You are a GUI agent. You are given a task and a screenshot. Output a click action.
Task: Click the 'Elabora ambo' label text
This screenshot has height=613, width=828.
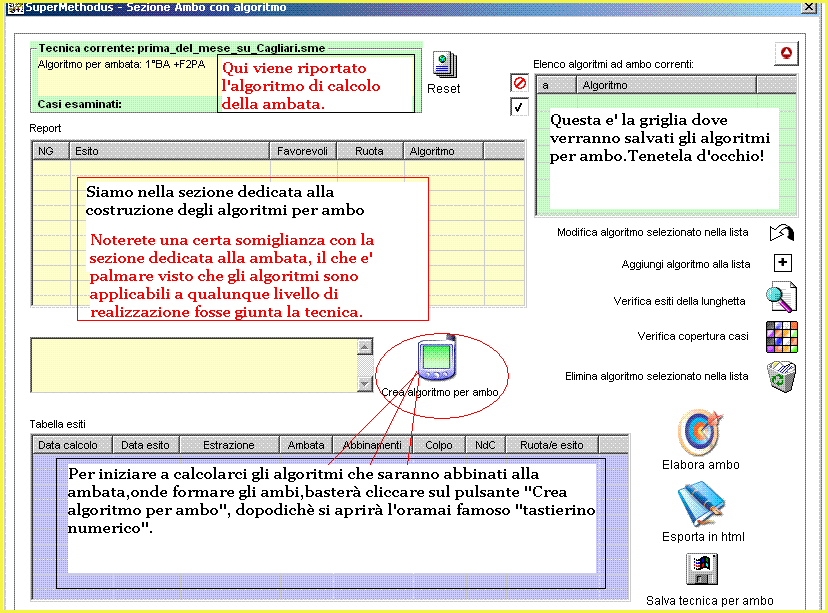tap(701, 465)
